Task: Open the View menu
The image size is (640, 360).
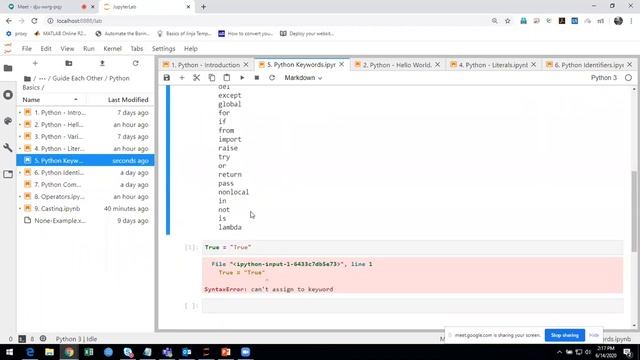Action: coord(67,49)
